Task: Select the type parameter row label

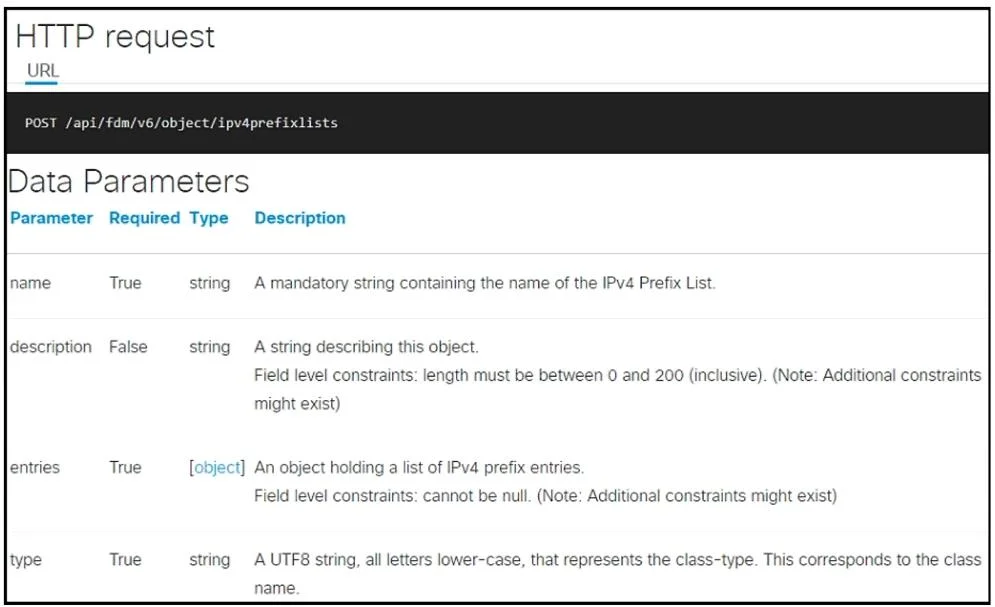Action: [26, 560]
